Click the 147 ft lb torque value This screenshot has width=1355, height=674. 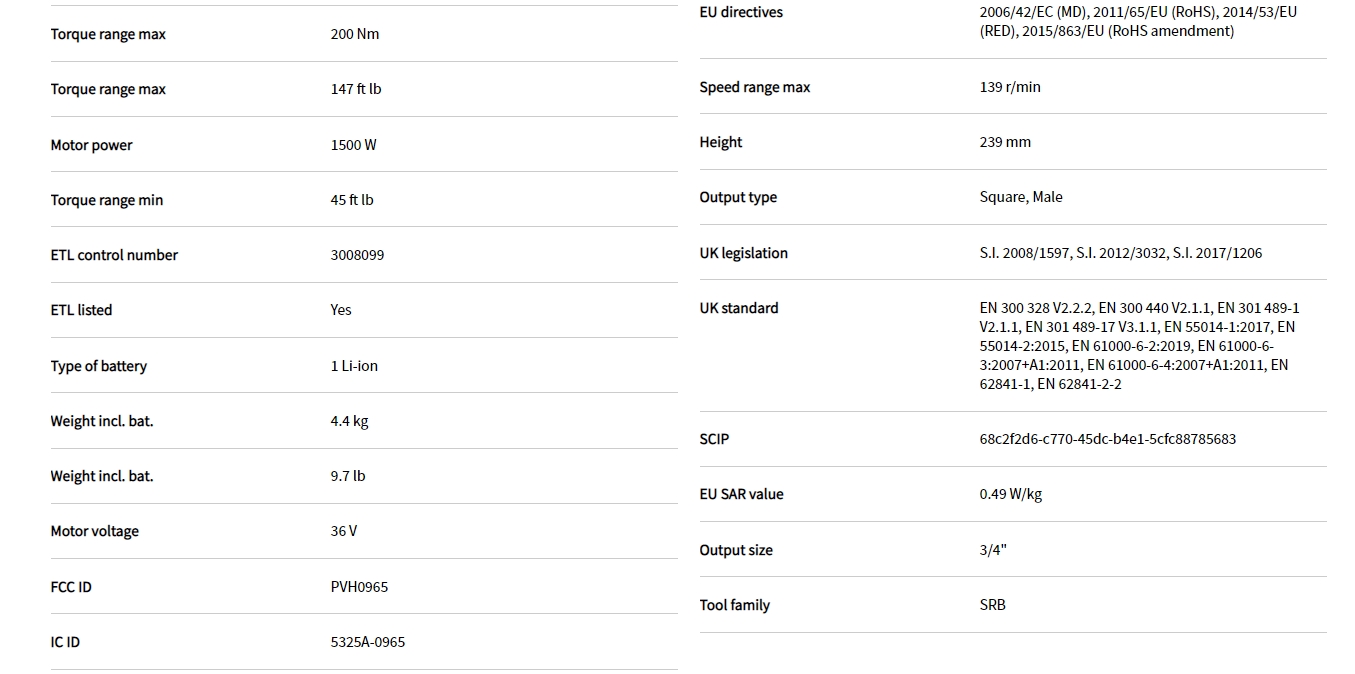pos(356,89)
